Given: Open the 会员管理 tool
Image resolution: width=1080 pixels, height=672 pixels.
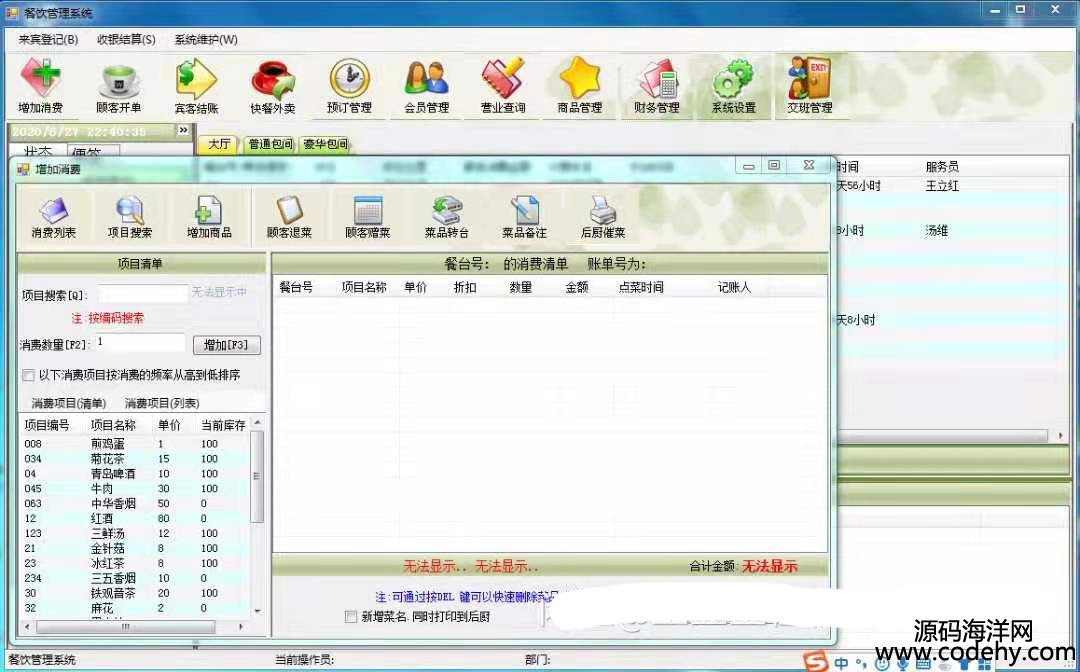Looking at the screenshot, I should [426, 86].
